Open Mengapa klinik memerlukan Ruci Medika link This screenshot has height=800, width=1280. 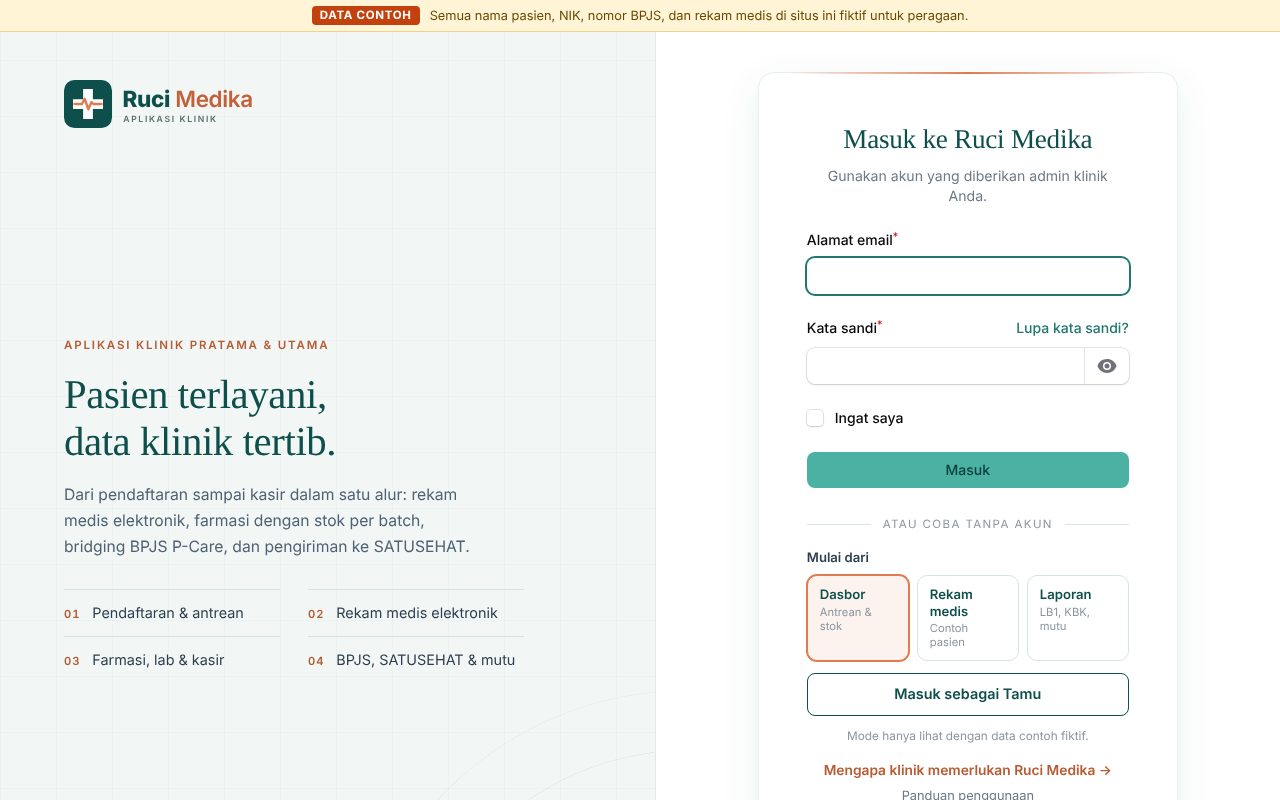(x=968, y=770)
